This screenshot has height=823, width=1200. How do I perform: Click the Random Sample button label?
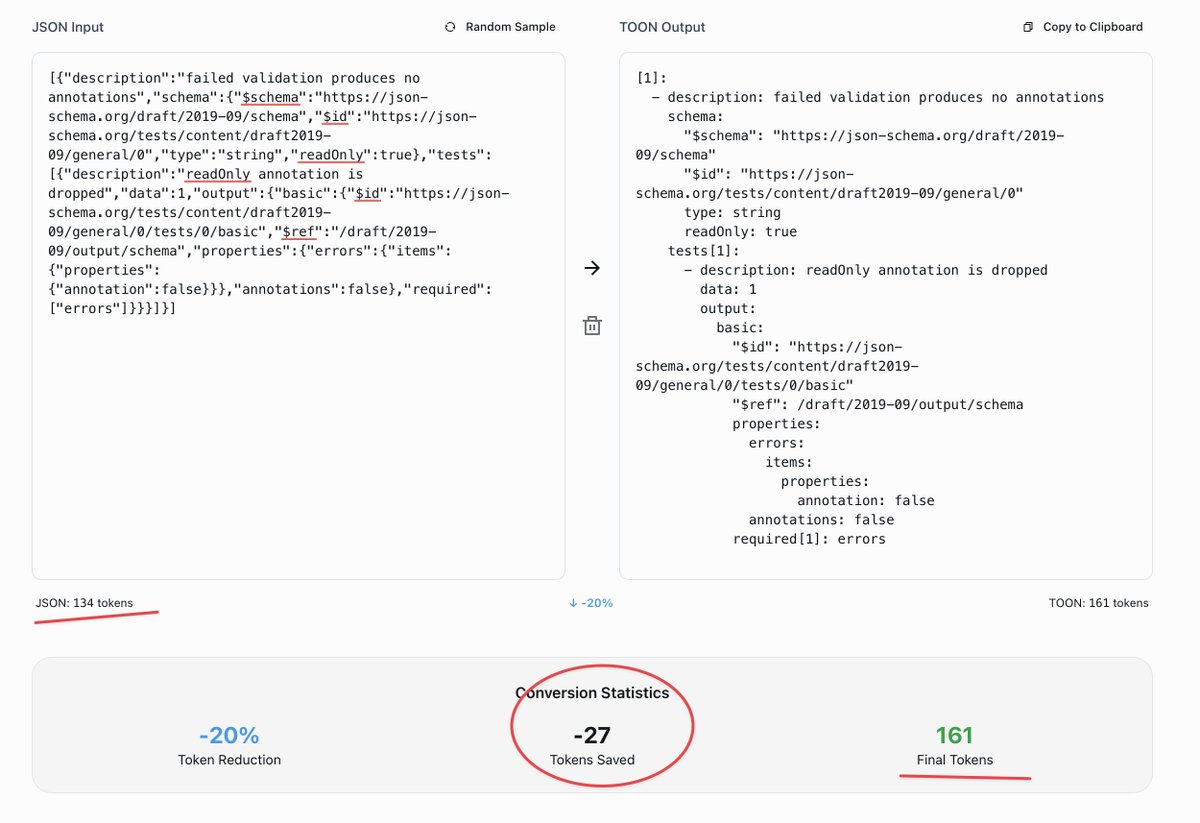click(x=510, y=27)
